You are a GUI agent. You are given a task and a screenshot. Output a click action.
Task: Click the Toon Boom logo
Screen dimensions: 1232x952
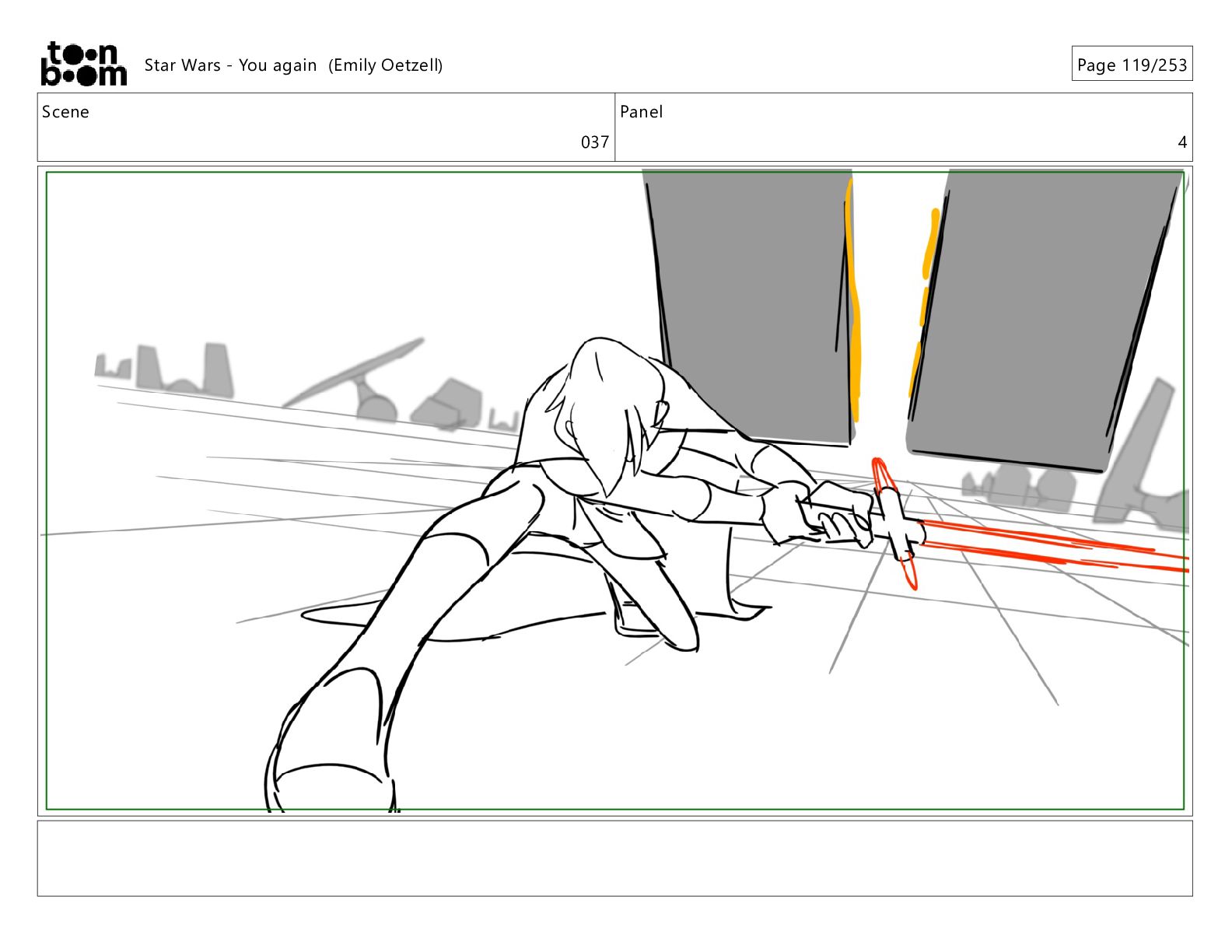(83, 64)
